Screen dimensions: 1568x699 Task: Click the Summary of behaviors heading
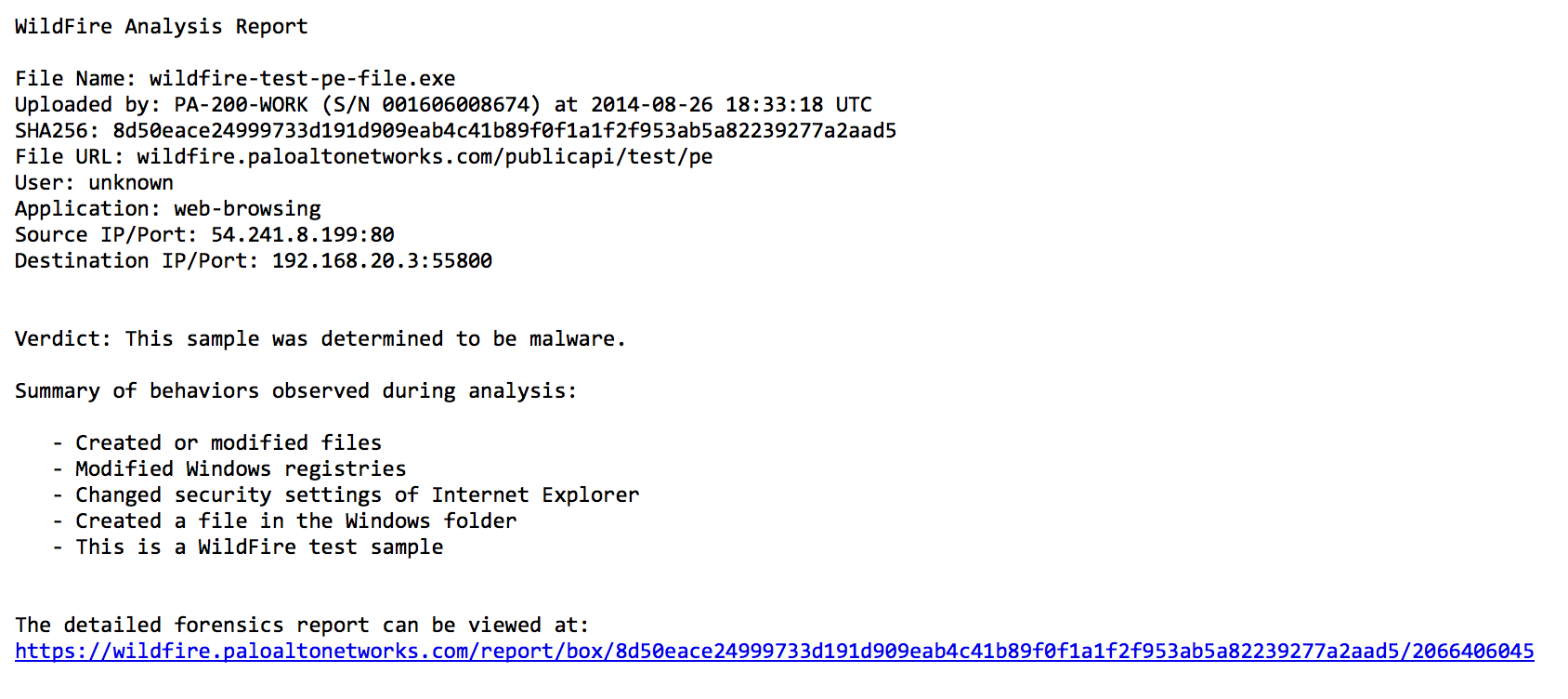[295, 391]
